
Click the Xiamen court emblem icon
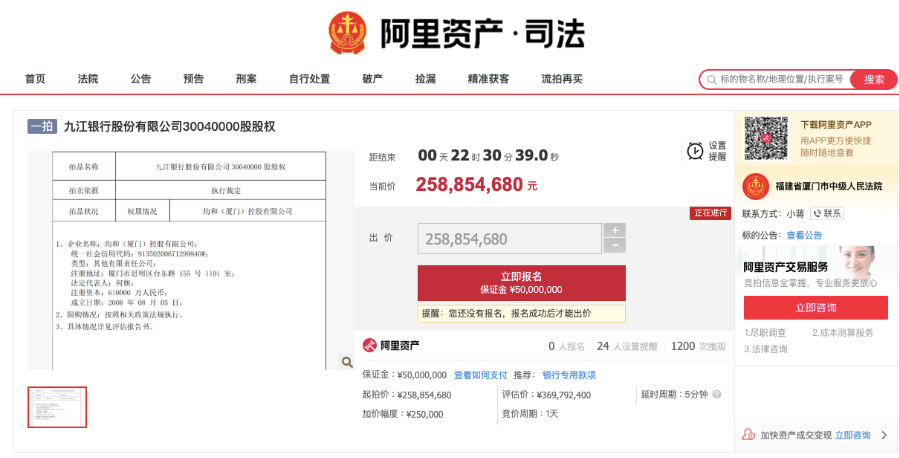(x=756, y=186)
